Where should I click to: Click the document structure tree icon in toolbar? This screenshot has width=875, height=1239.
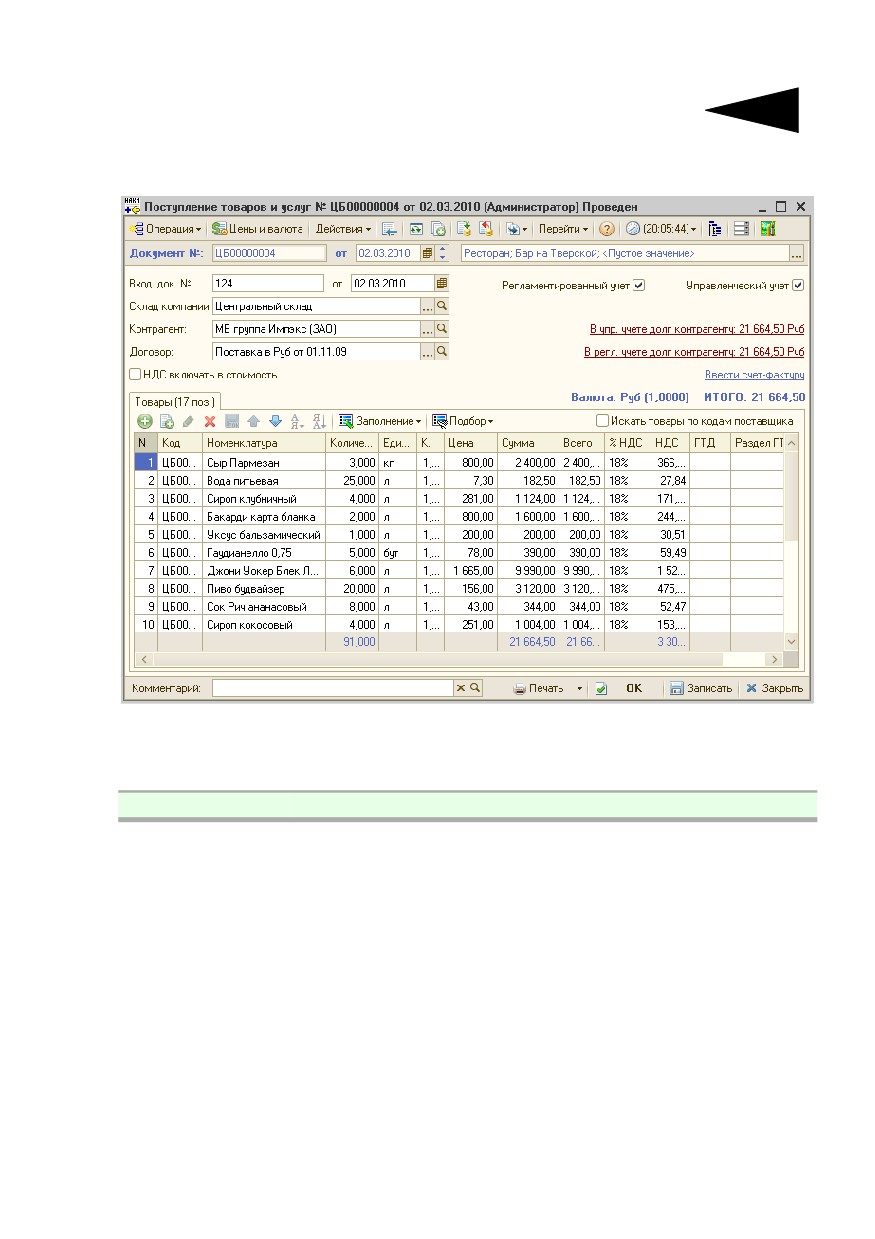[x=715, y=229]
